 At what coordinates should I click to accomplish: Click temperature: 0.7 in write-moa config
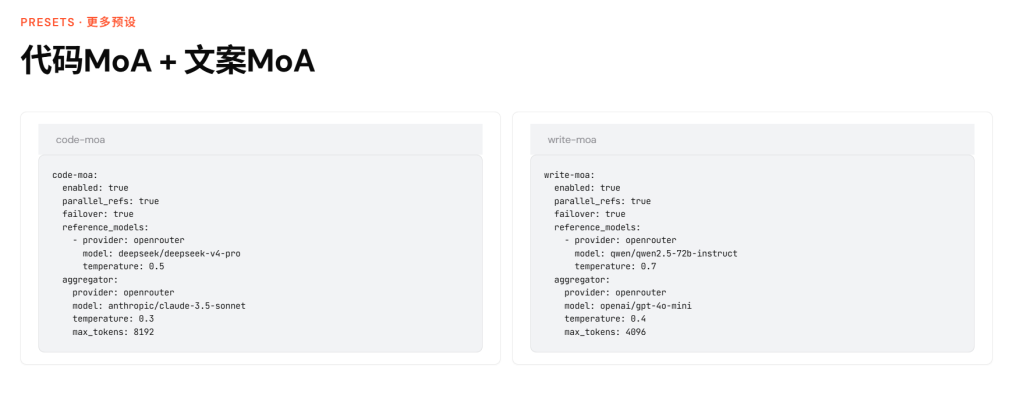pyautogui.click(x=615, y=267)
